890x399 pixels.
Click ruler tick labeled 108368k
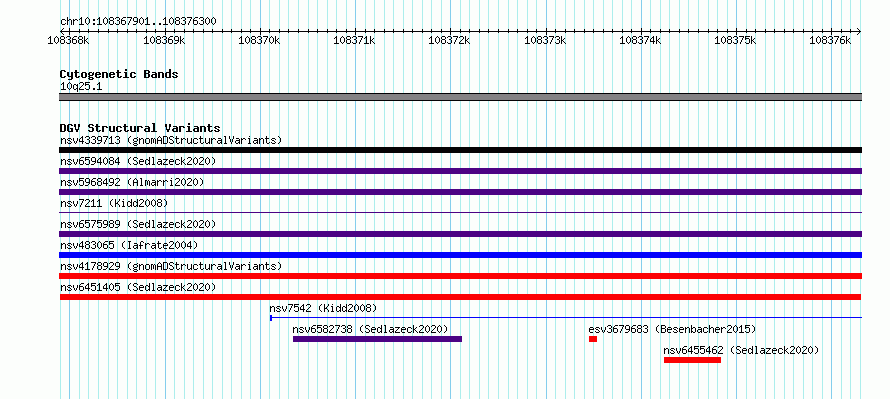coord(69,40)
